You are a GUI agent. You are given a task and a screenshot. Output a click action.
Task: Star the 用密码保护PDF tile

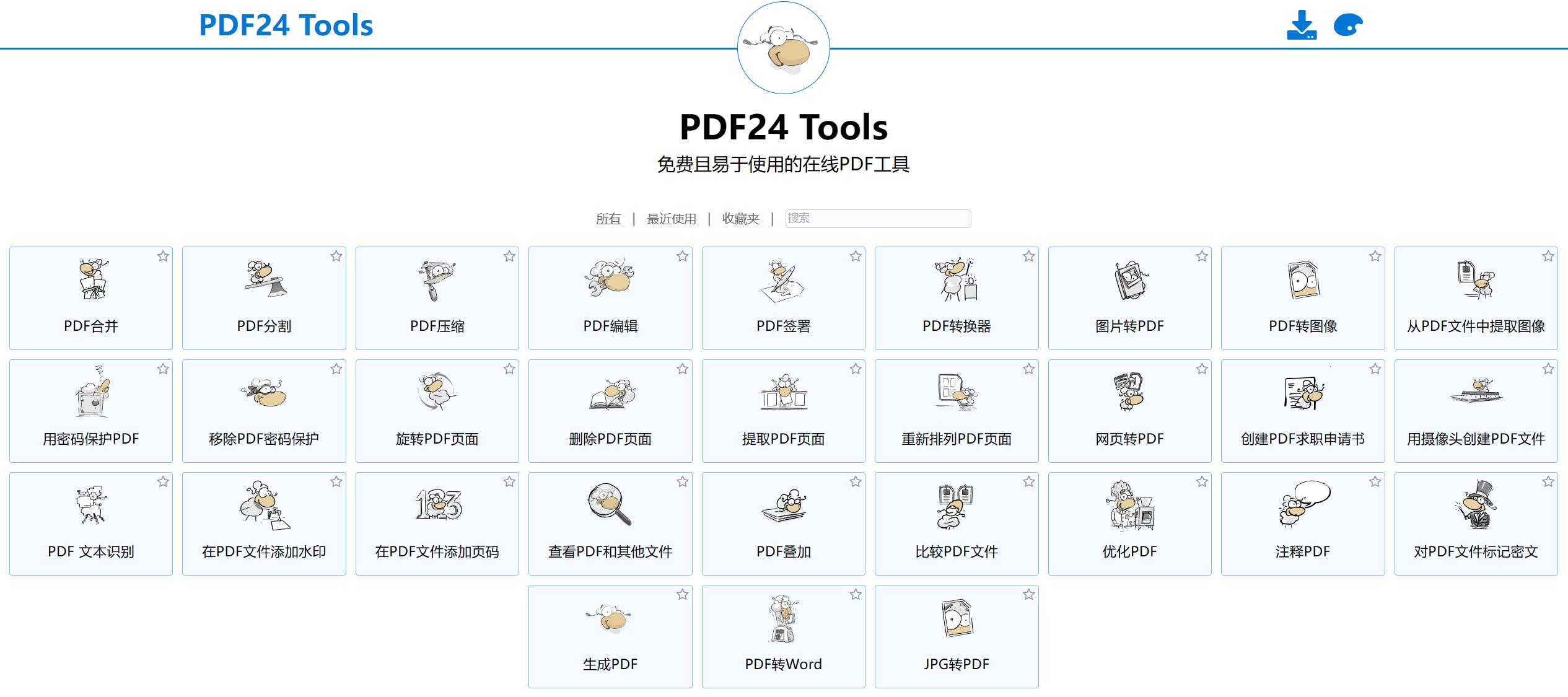[163, 369]
